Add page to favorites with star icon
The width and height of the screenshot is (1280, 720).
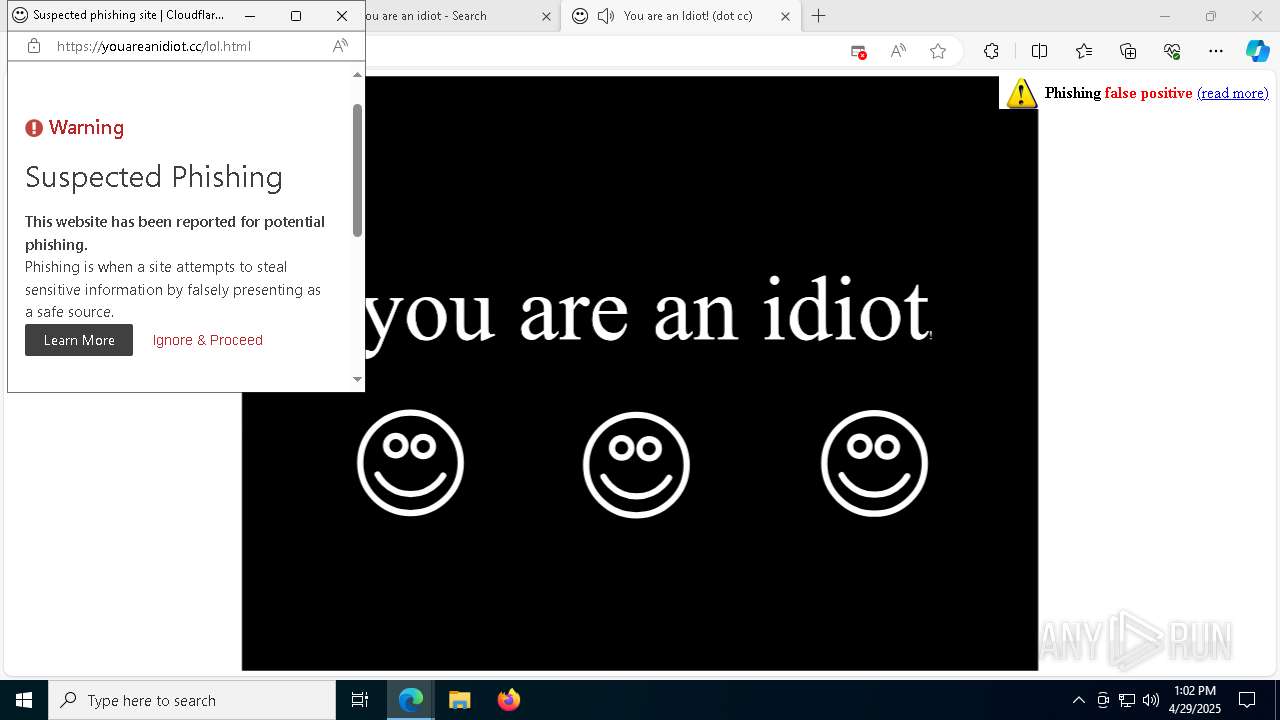pyautogui.click(x=938, y=51)
